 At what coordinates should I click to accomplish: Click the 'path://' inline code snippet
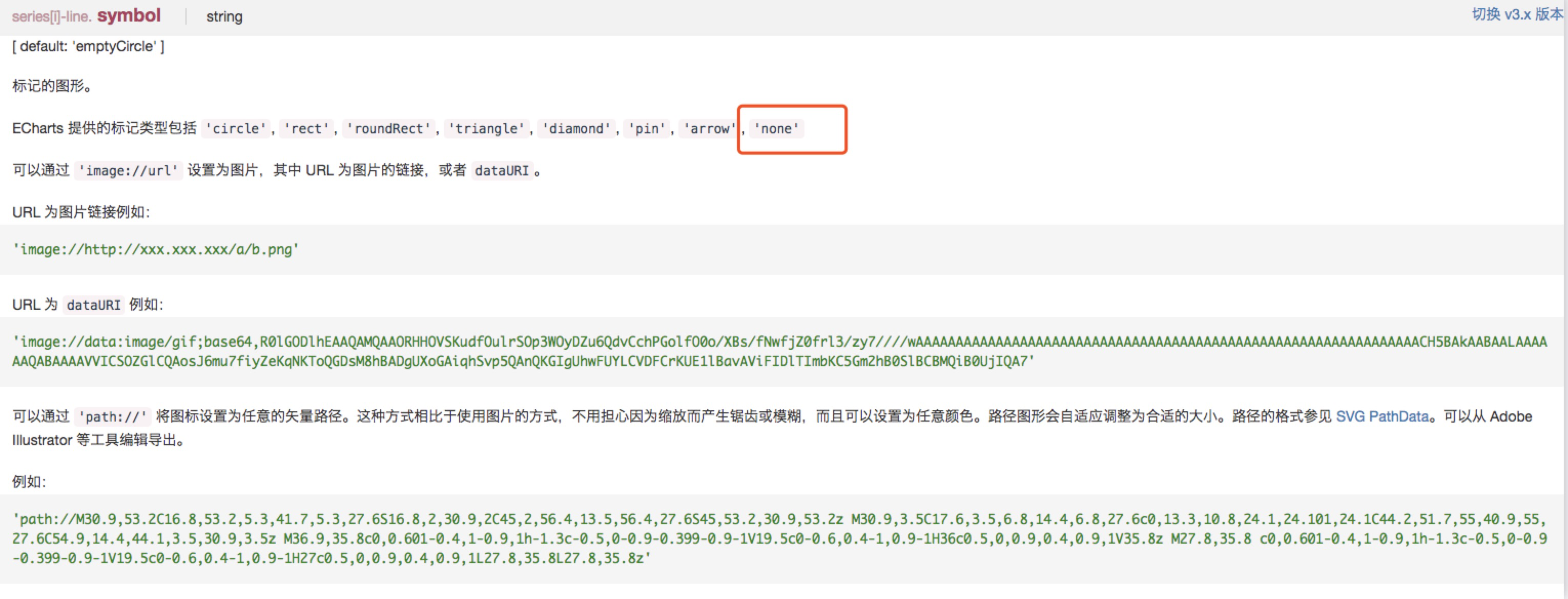click(113, 416)
